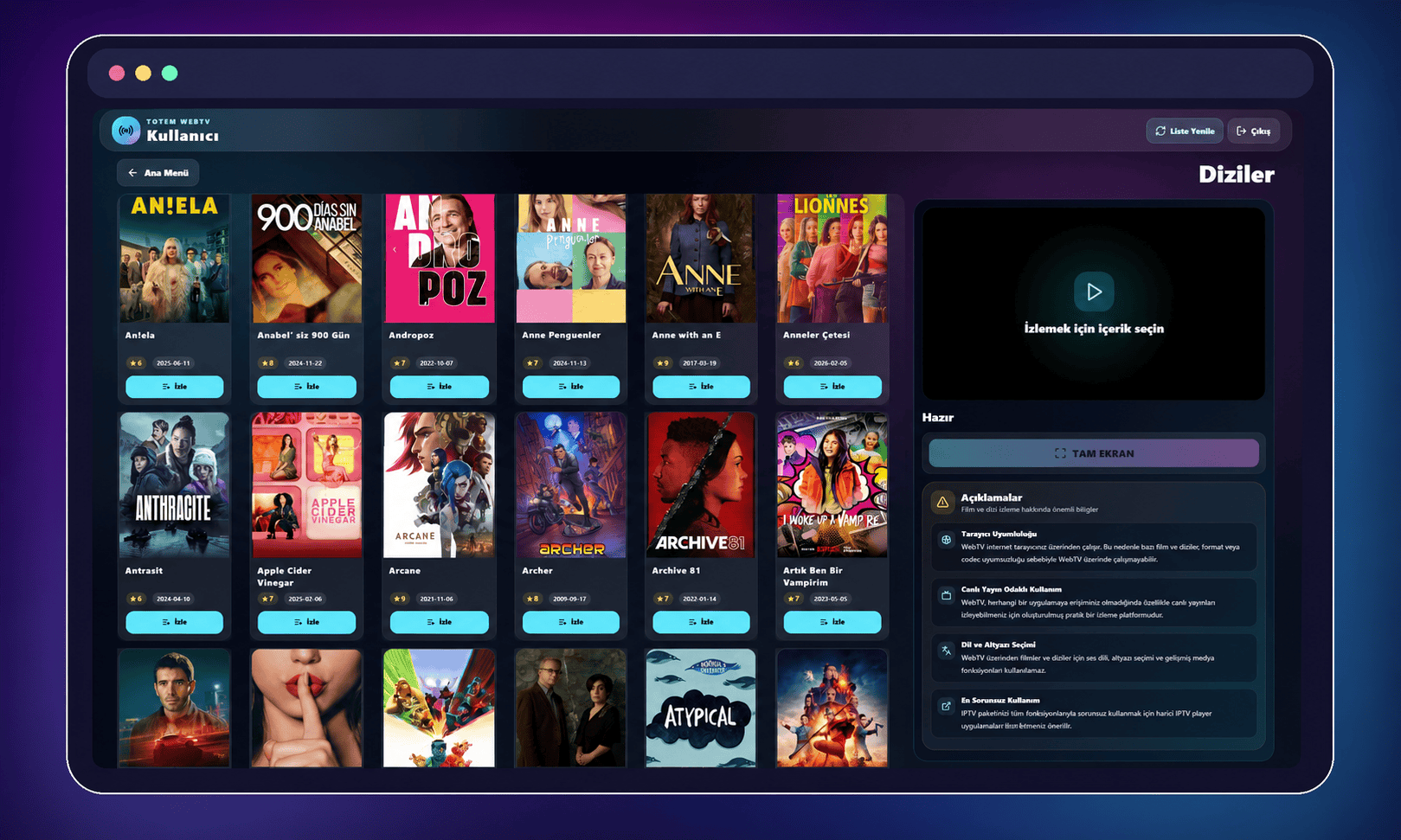Click the translate icon next to Dil ve Altyazı Seçimi
1401x840 pixels.
tap(946, 651)
